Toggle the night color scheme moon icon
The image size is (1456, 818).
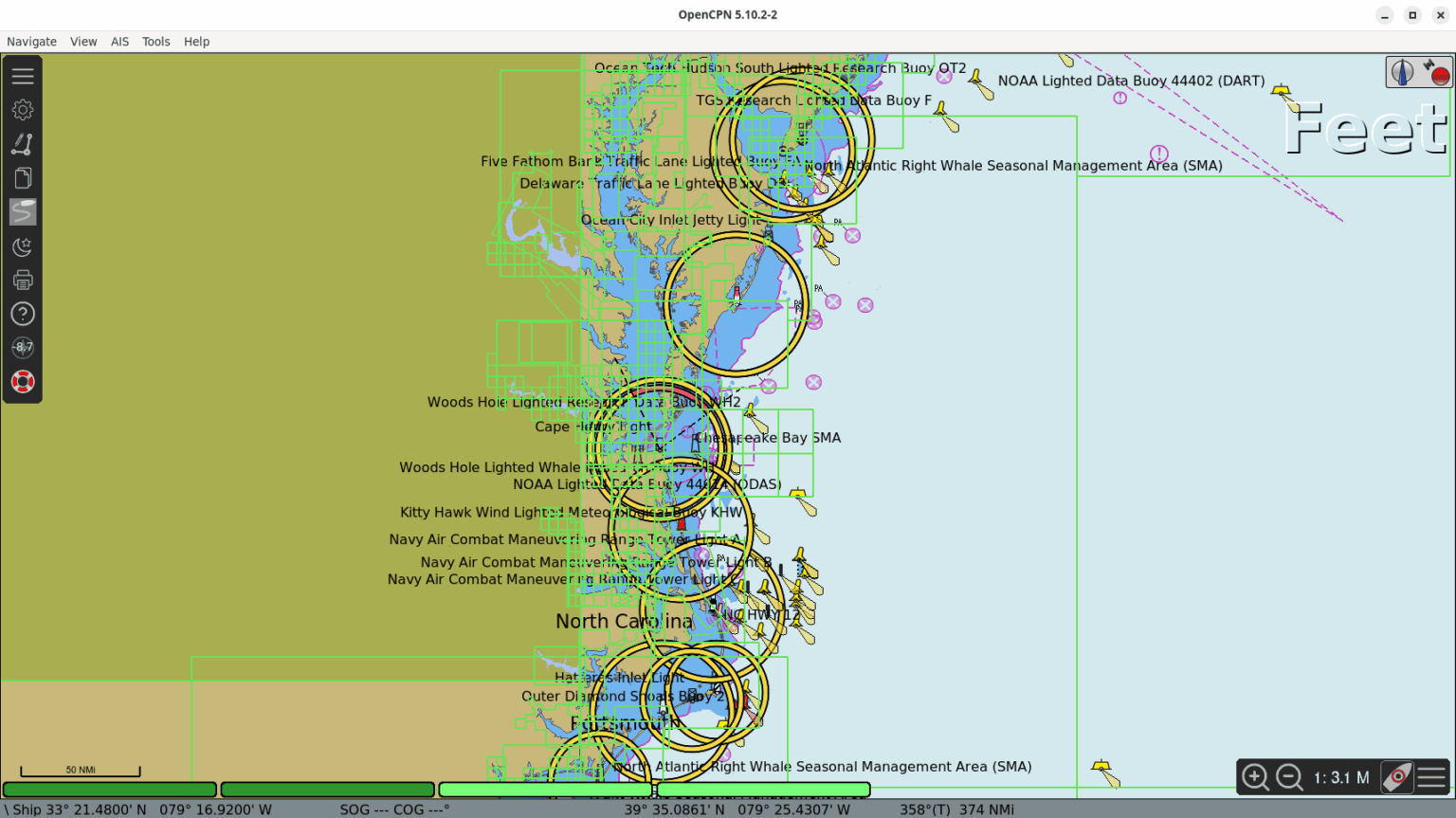tap(23, 246)
